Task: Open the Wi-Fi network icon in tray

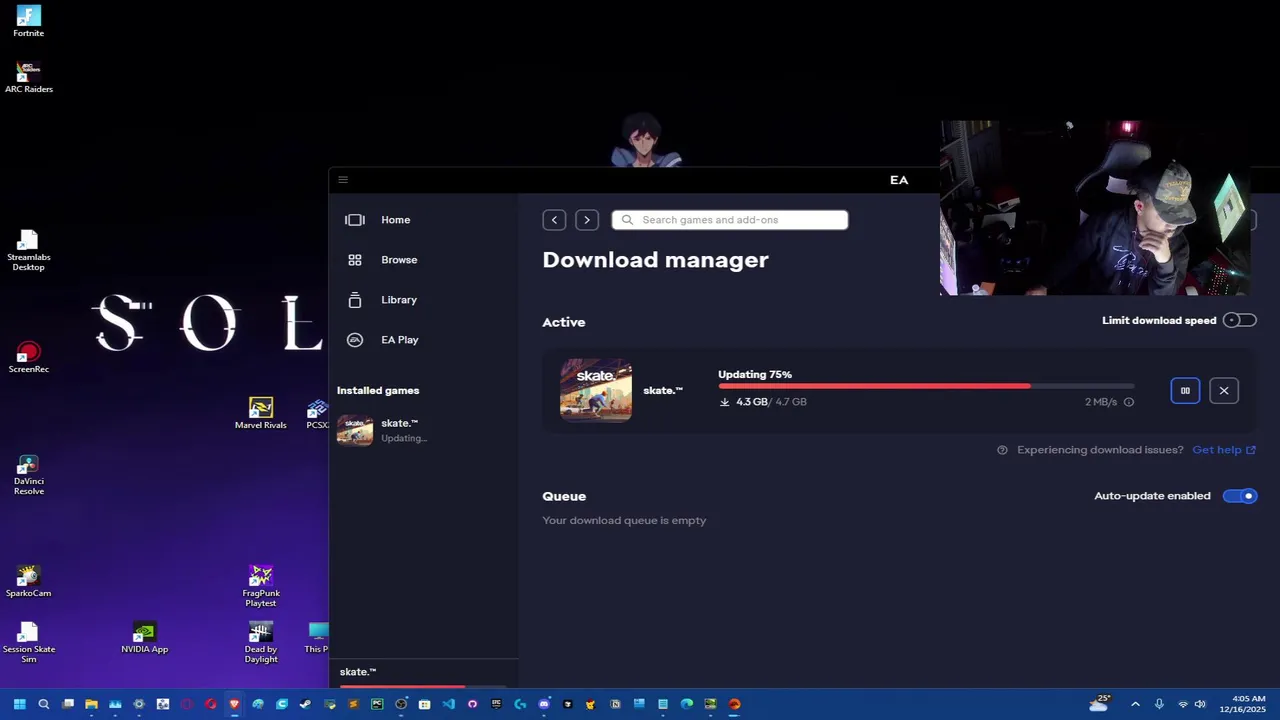Action: 1183,704
